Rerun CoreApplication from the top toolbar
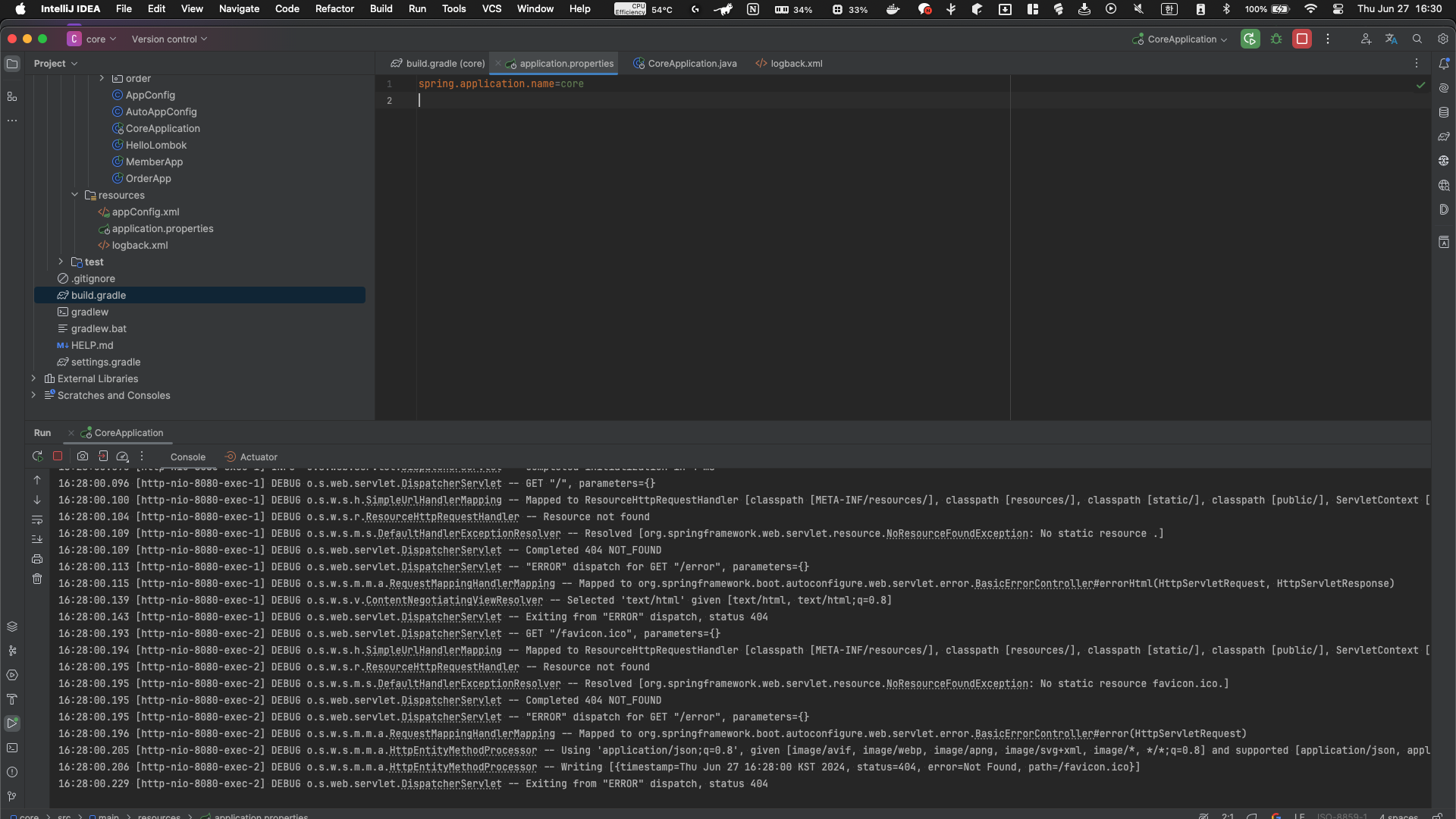1456x819 pixels. (x=1250, y=39)
